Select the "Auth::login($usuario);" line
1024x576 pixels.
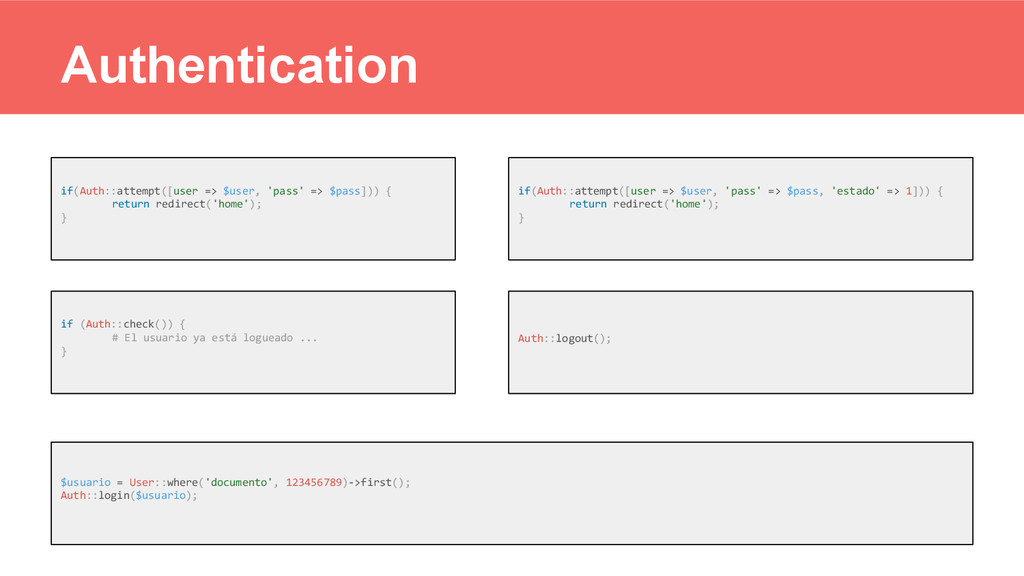coord(129,496)
